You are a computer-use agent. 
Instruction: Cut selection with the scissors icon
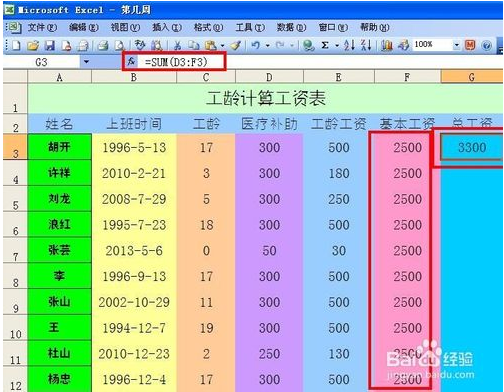pos(178,45)
